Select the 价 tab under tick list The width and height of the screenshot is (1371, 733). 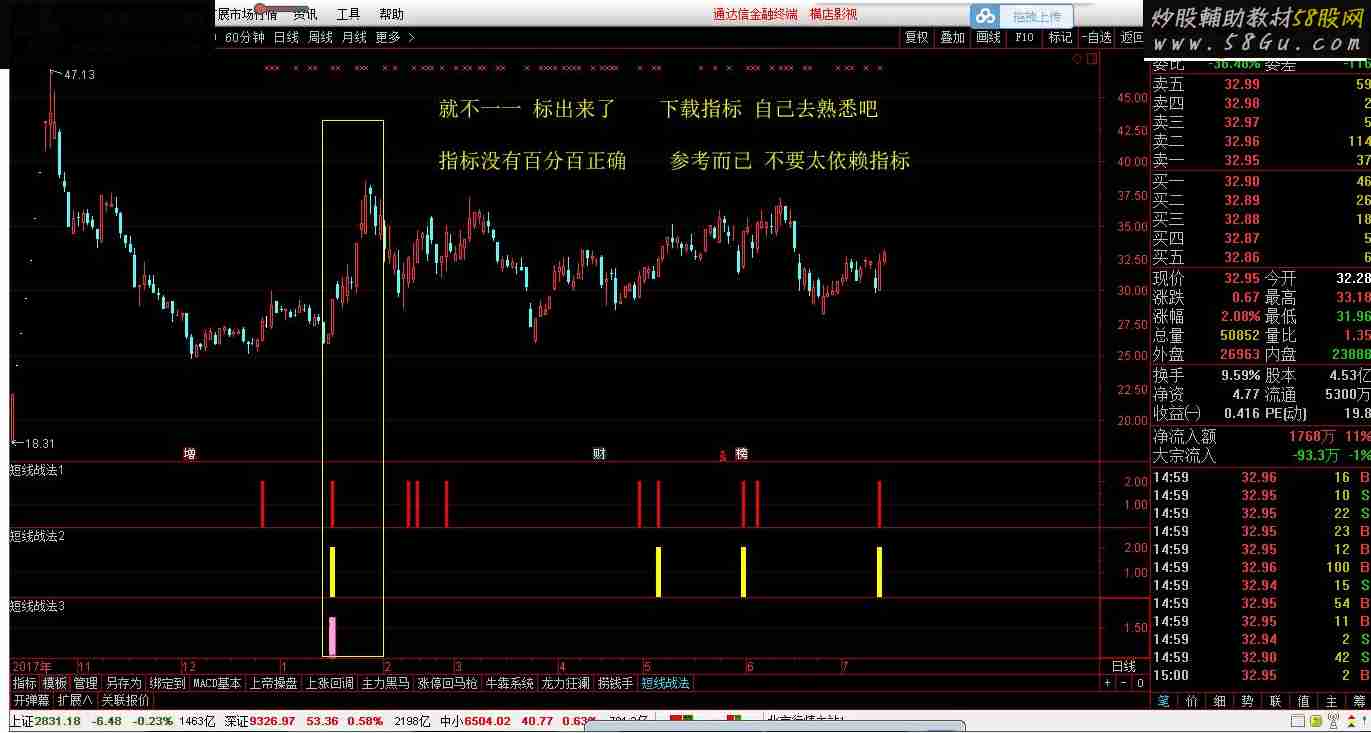click(1191, 701)
